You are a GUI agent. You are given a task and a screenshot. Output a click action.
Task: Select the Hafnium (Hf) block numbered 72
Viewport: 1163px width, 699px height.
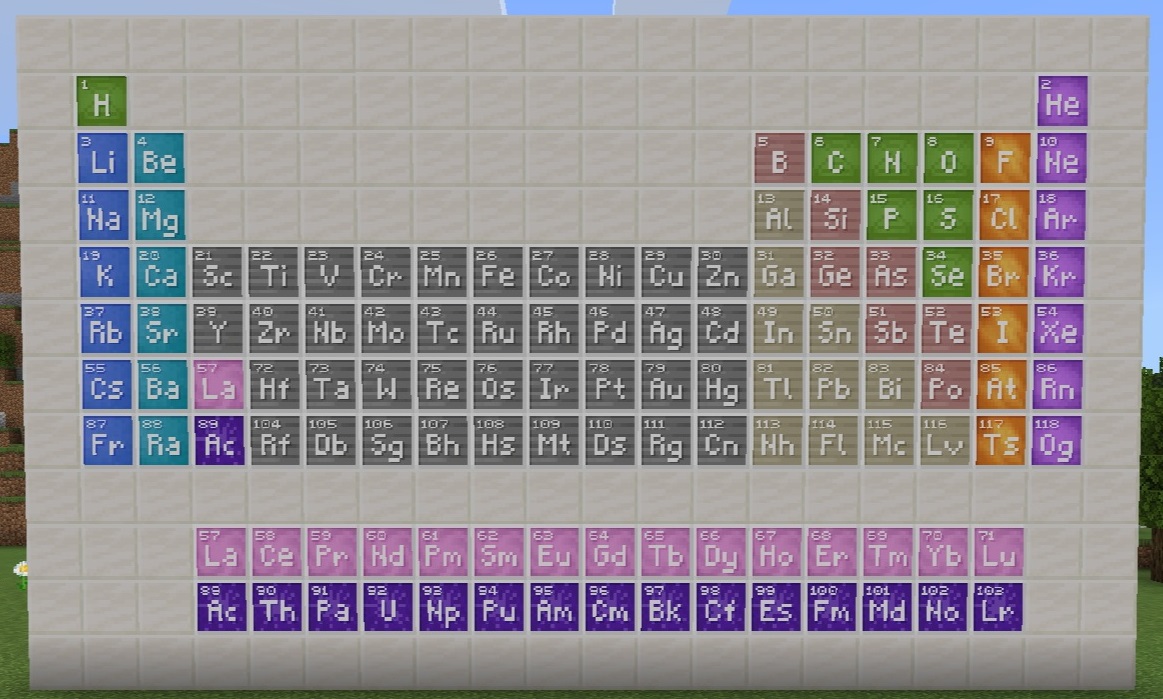[x=274, y=385]
